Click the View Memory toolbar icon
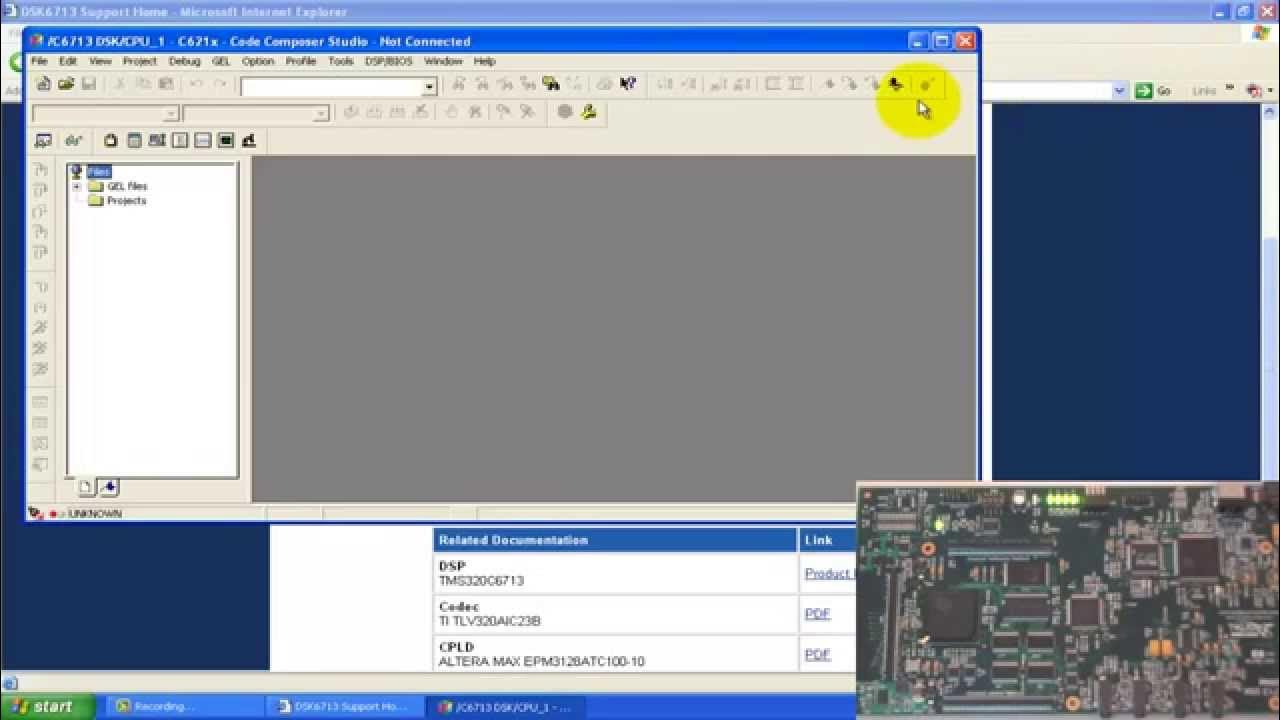This screenshot has width=1280, height=720. tap(157, 140)
